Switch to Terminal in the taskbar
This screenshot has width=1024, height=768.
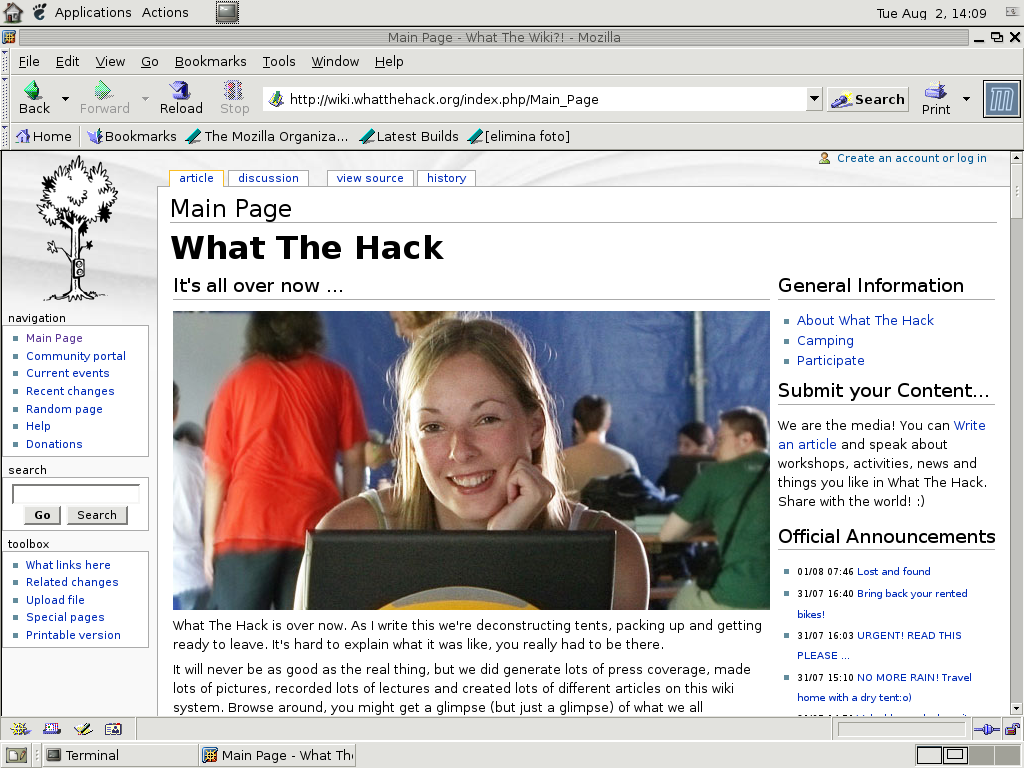pyautogui.click(x=120, y=756)
